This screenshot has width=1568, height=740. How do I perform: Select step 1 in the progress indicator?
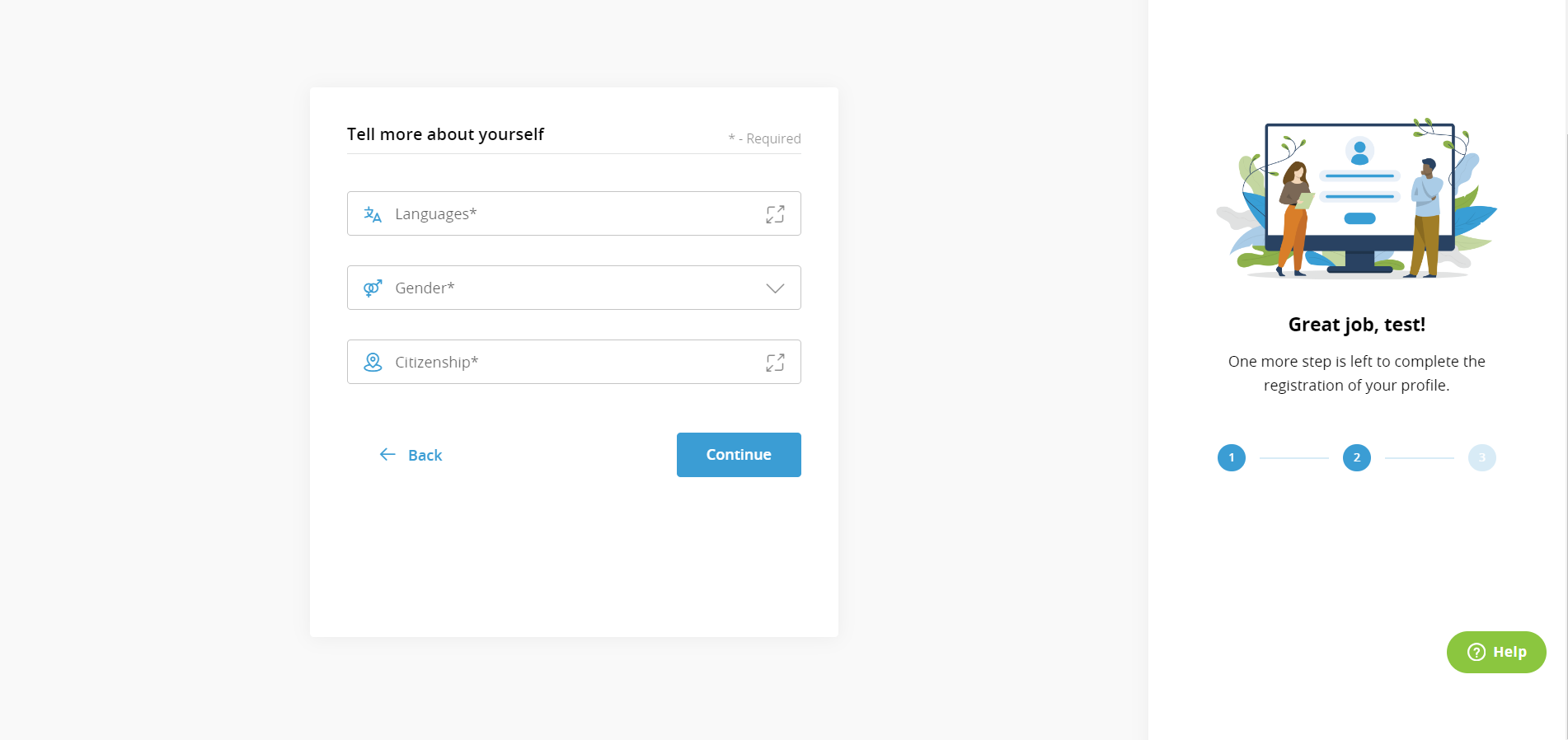1231,457
